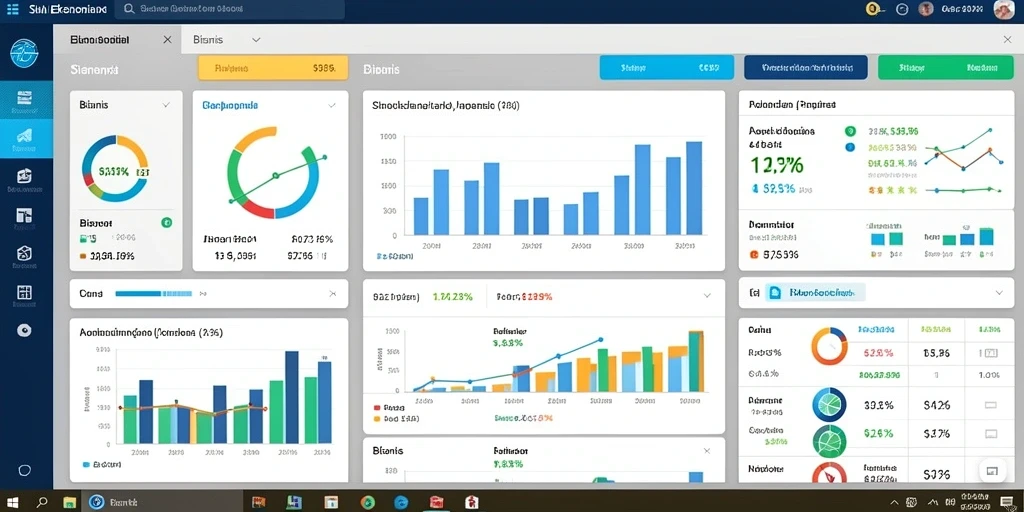Expand the chevron on the small donut card
The width and height of the screenshot is (1024, 512).
point(166,104)
